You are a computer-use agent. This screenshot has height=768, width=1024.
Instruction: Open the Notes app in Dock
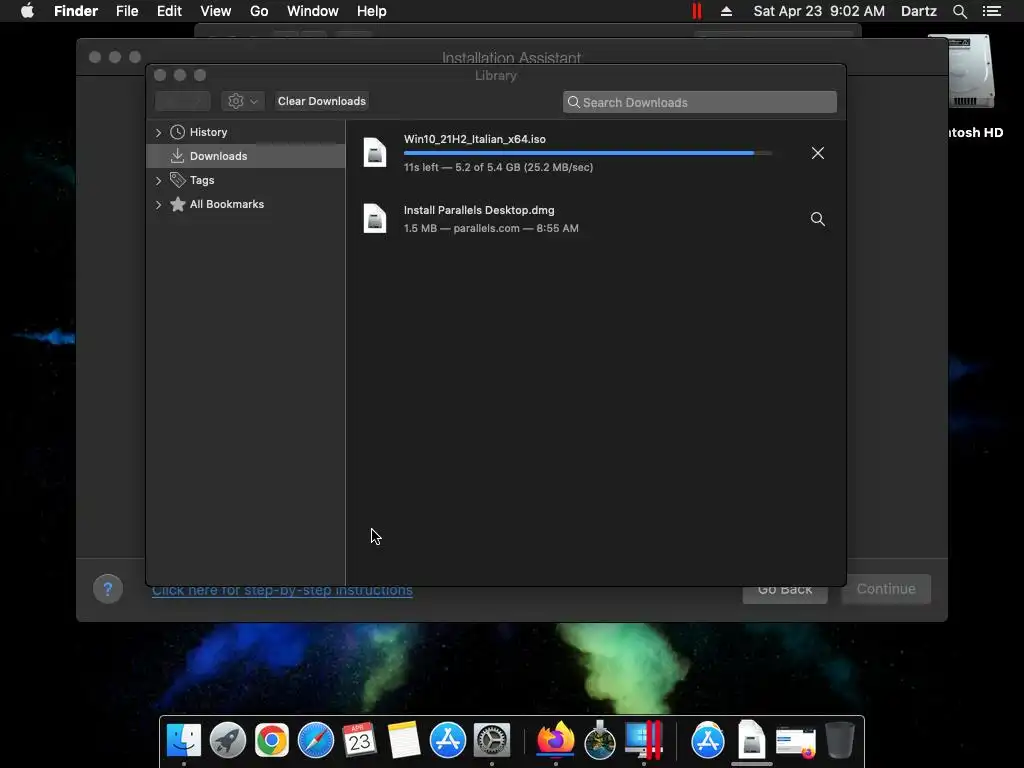point(404,740)
